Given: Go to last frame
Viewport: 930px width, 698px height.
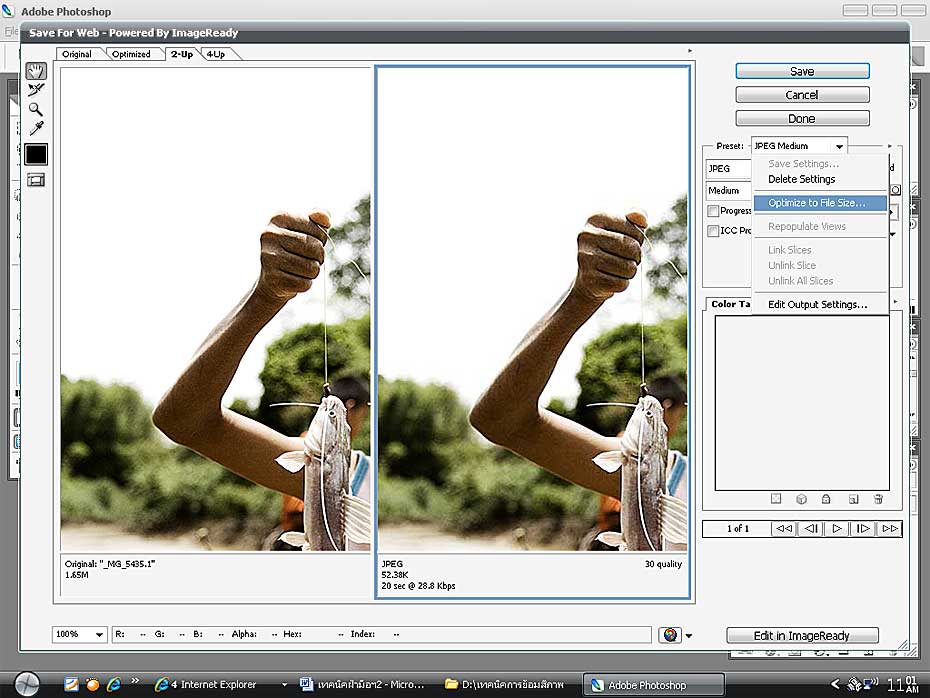Looking at the screenshot, I should click(x=889, y=528).
